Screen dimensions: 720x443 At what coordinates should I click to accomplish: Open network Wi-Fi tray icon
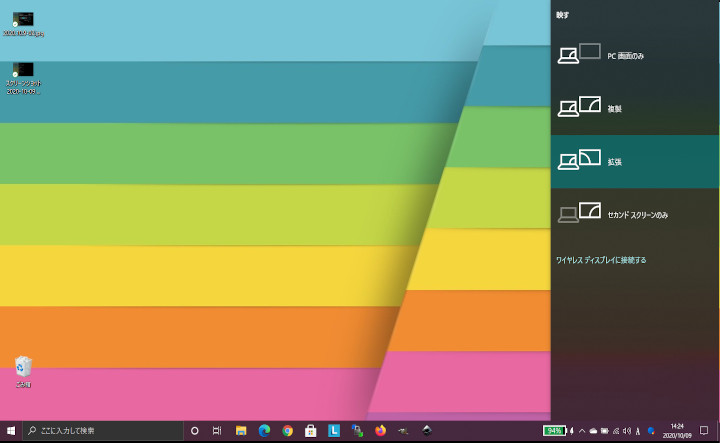616,431
